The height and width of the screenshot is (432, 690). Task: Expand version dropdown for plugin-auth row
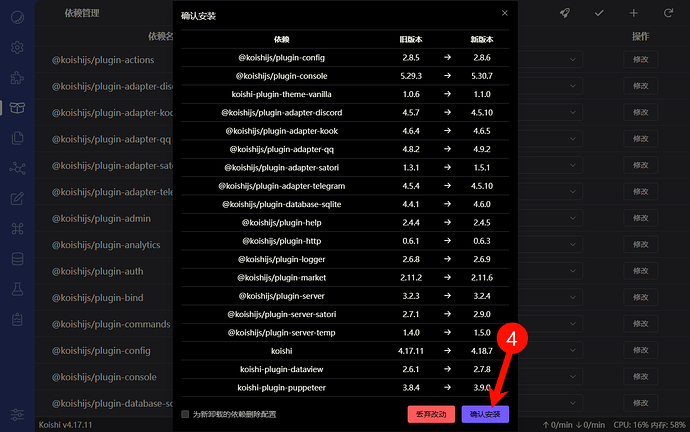(x=573, y=271)
